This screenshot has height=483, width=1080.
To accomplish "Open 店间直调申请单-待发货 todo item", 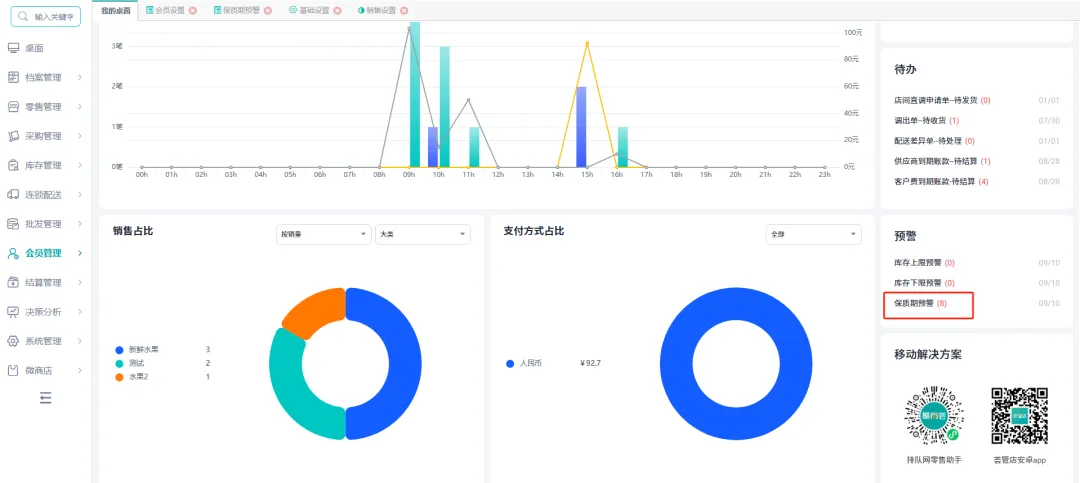I will pos(942,101).
